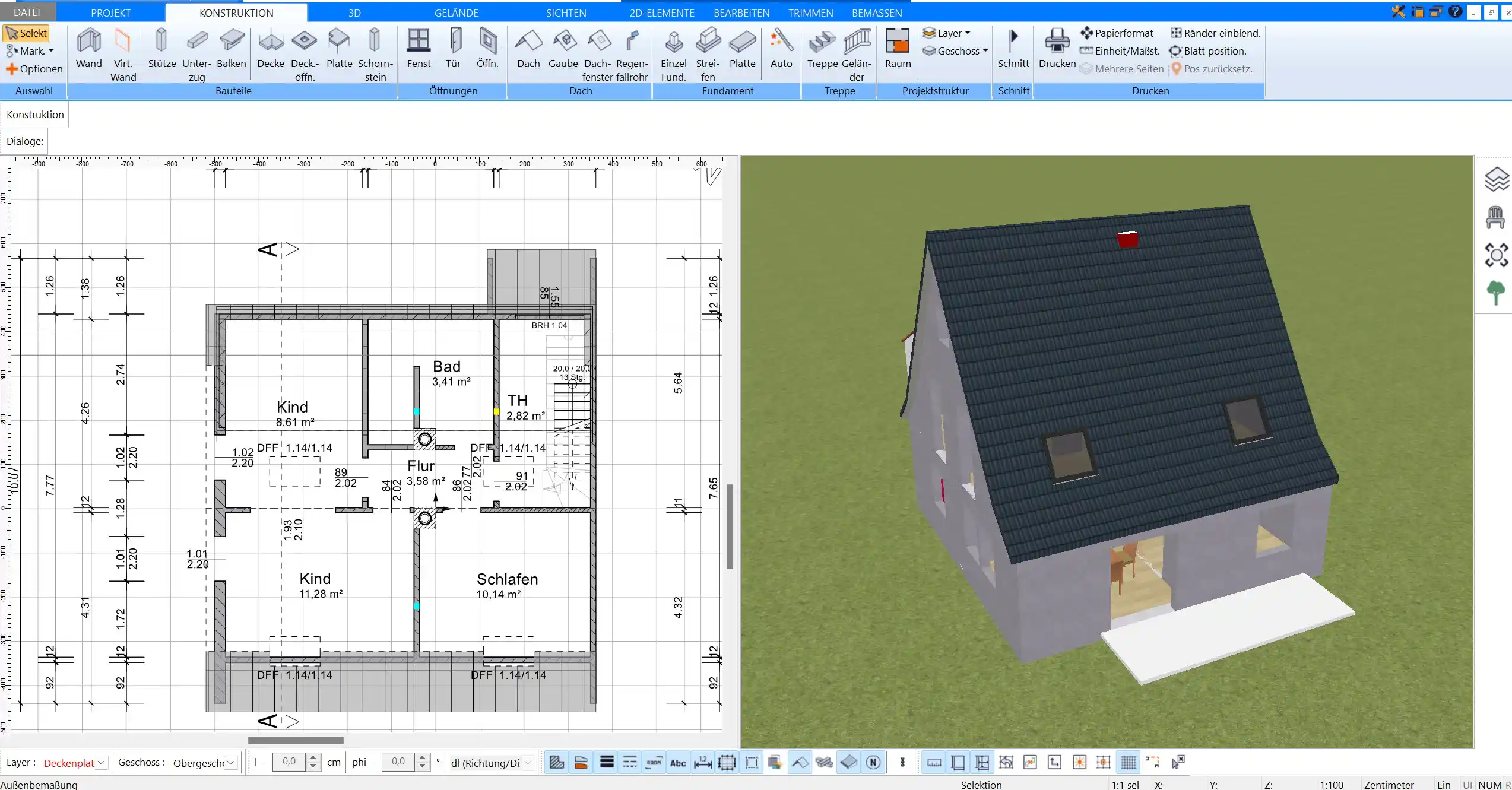Click the phi angle input field

[x=399, y=762]
